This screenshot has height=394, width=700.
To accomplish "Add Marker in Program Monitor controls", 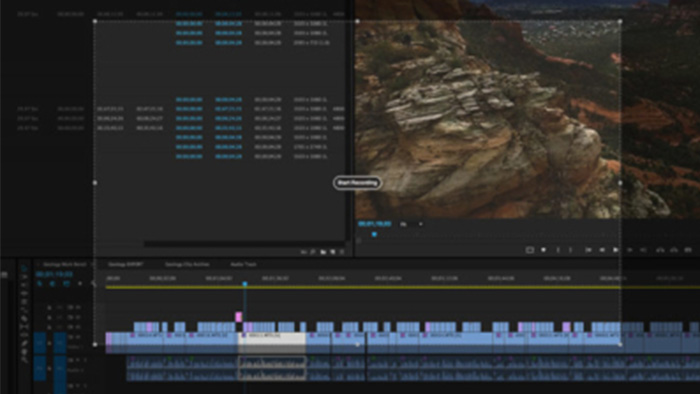I will pos(543,250).
